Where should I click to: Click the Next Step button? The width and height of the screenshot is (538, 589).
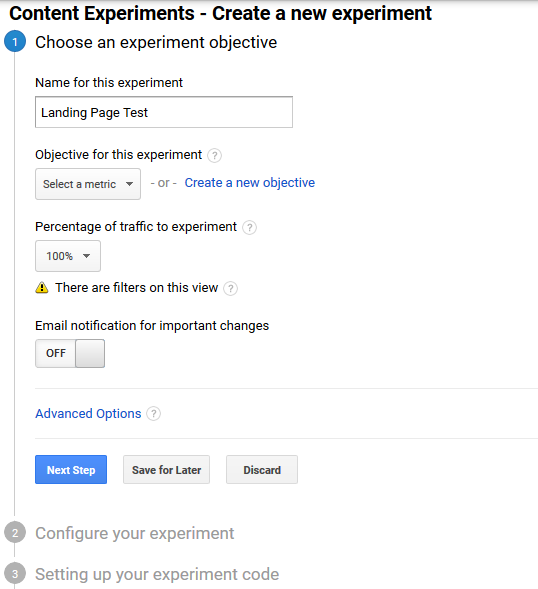coord(71,470)
